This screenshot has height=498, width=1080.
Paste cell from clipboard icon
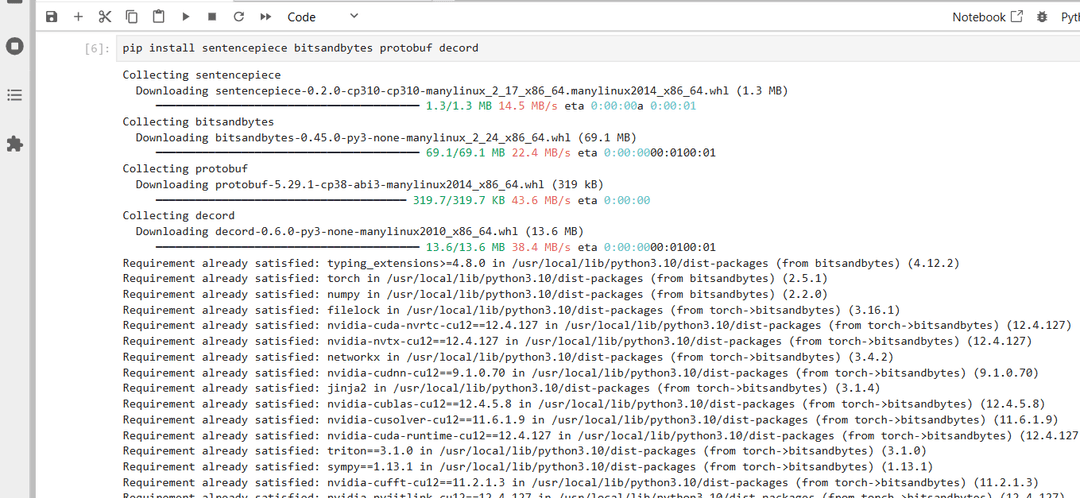[158, 17]
